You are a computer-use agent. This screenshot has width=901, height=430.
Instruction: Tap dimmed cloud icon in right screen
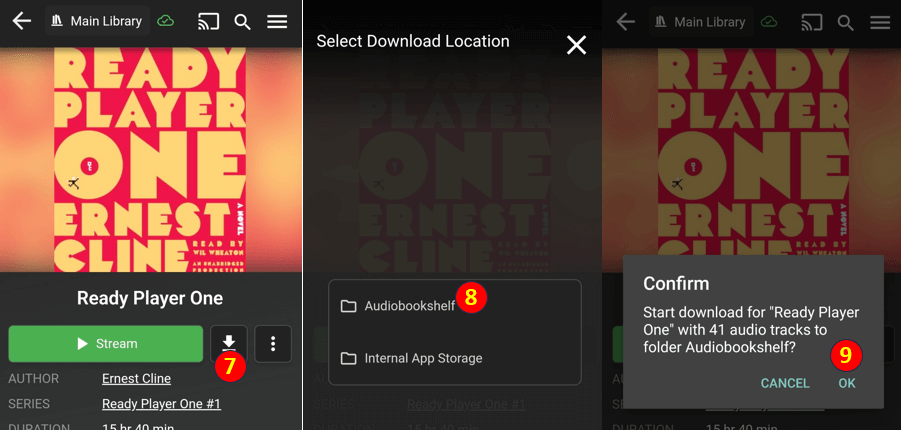click(x=769, y=22)
